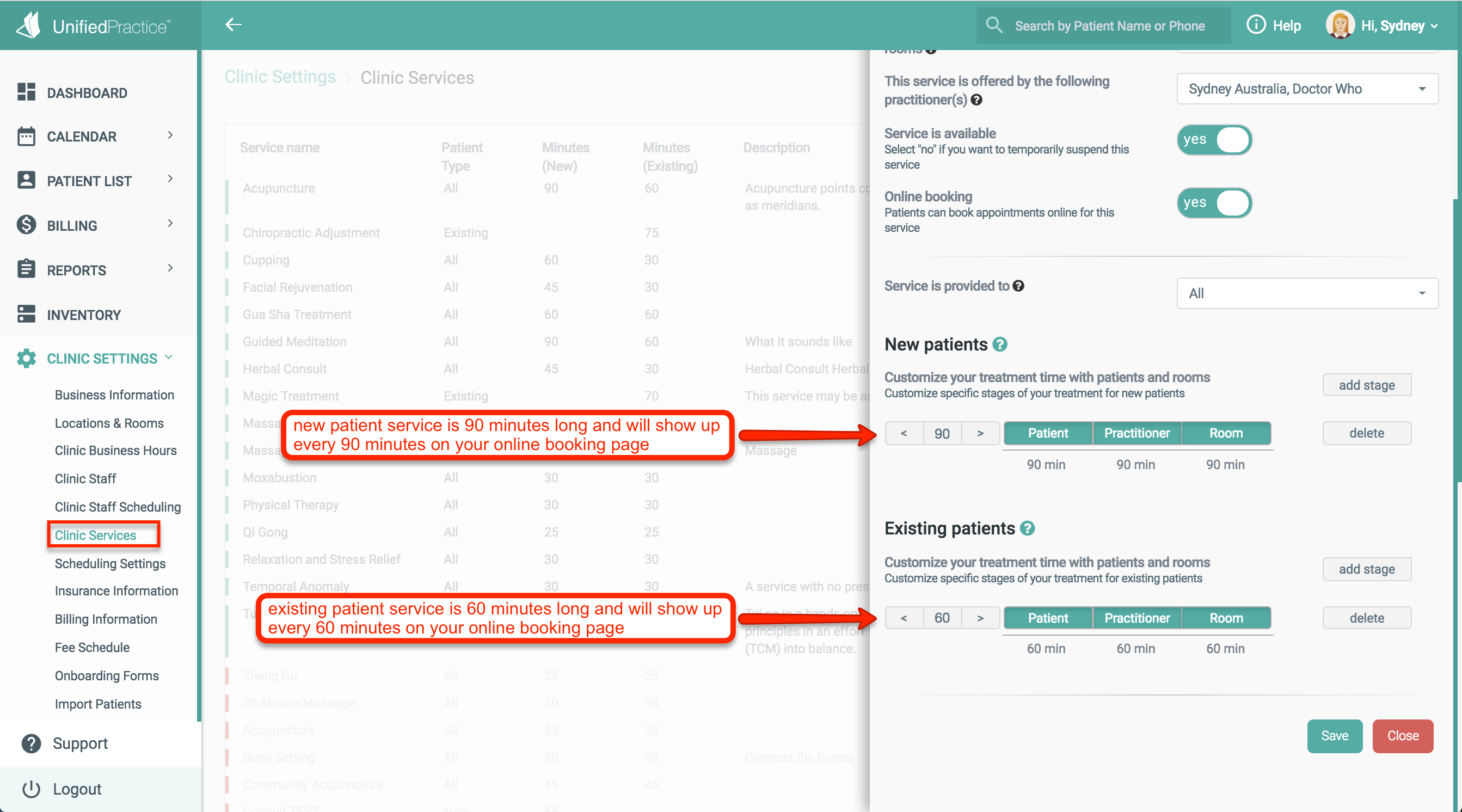Screen dimensions: 1462x812
Task: Click the Inventory icon in sidebar
Action: (26, 314)
